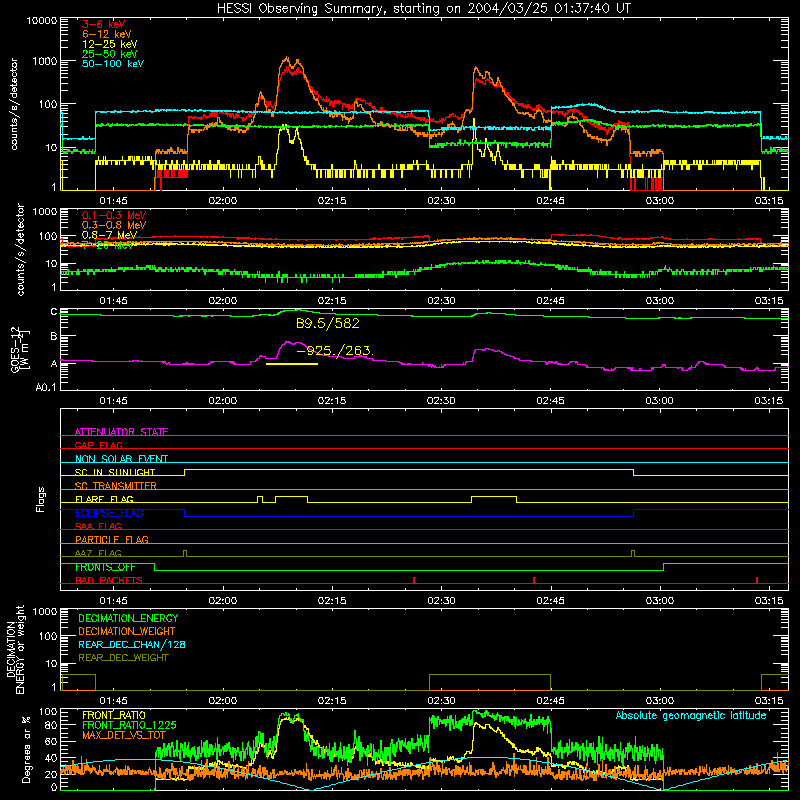The image size is (800, 800).
Task: Select the ATTENUATOR_STATE flag label
Action: pos(121,432)
